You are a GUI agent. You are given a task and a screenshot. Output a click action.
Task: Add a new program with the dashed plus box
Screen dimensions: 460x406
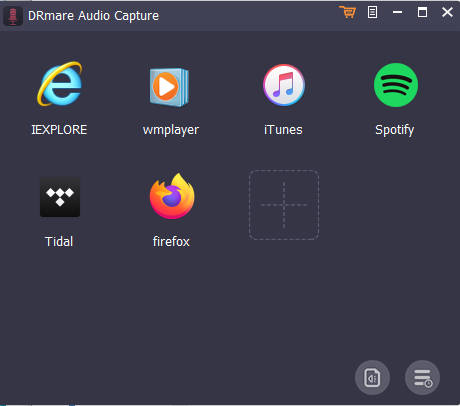pos(284,205)
